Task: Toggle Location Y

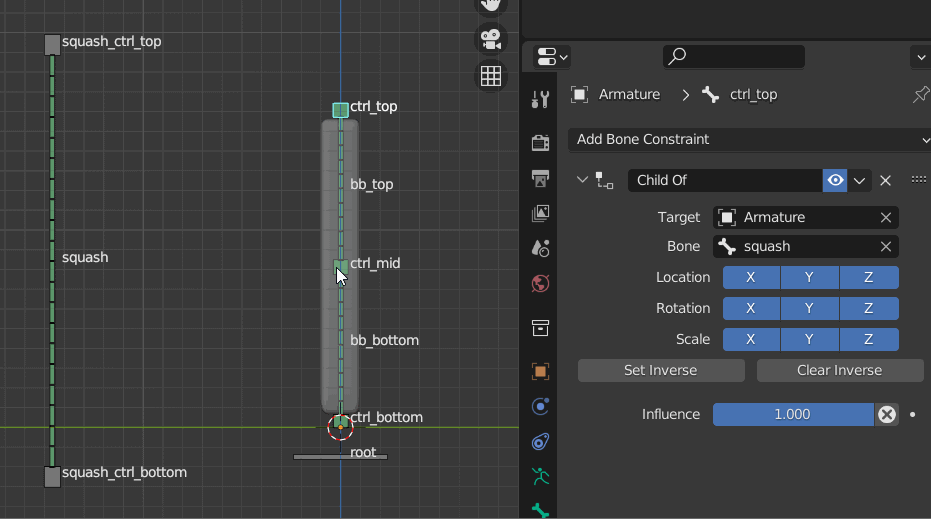Action: pos(810,277)
